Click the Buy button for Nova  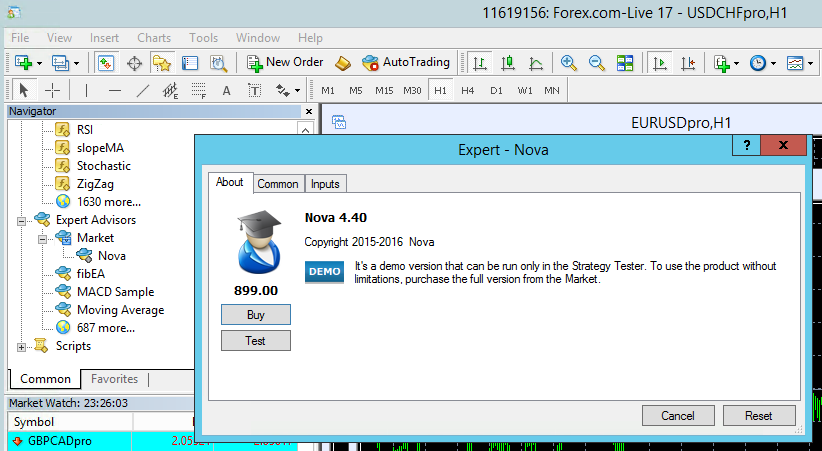256,315
